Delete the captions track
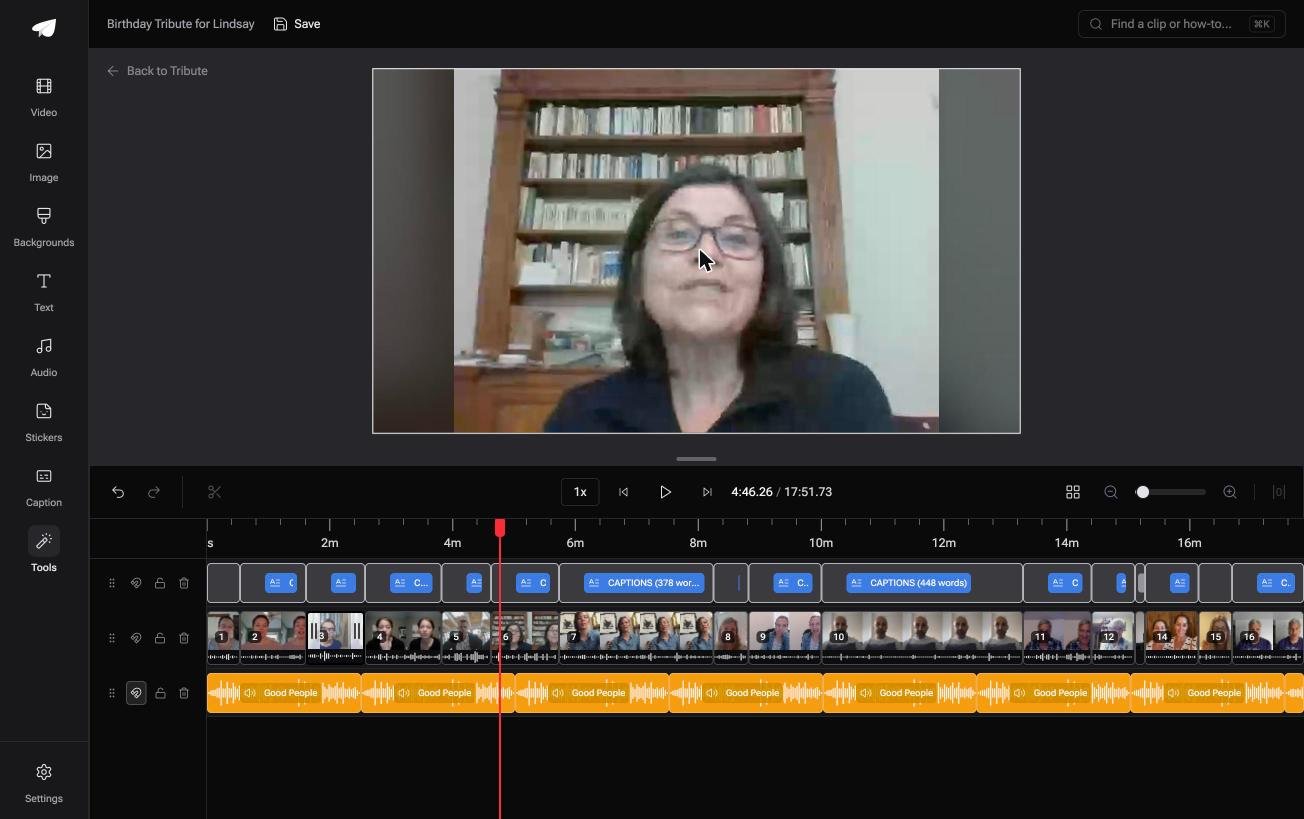 (x=184, y=583)
